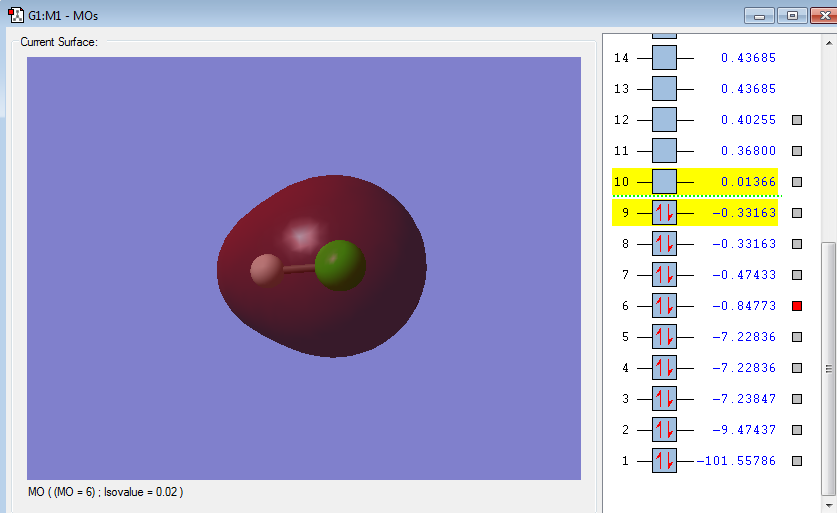The height and width of the screenshot is (513, 837).
Task: Maximize the G1:M1 MOs window
Action: pos(792,15)
